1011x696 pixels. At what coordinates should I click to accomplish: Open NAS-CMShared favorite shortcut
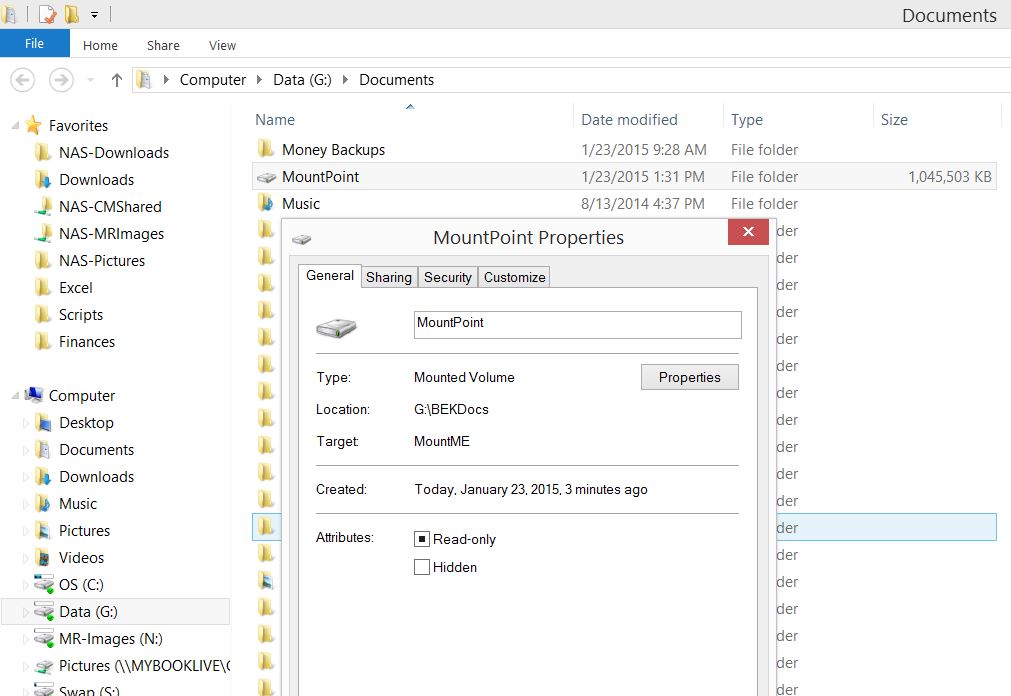click(110, 207)
